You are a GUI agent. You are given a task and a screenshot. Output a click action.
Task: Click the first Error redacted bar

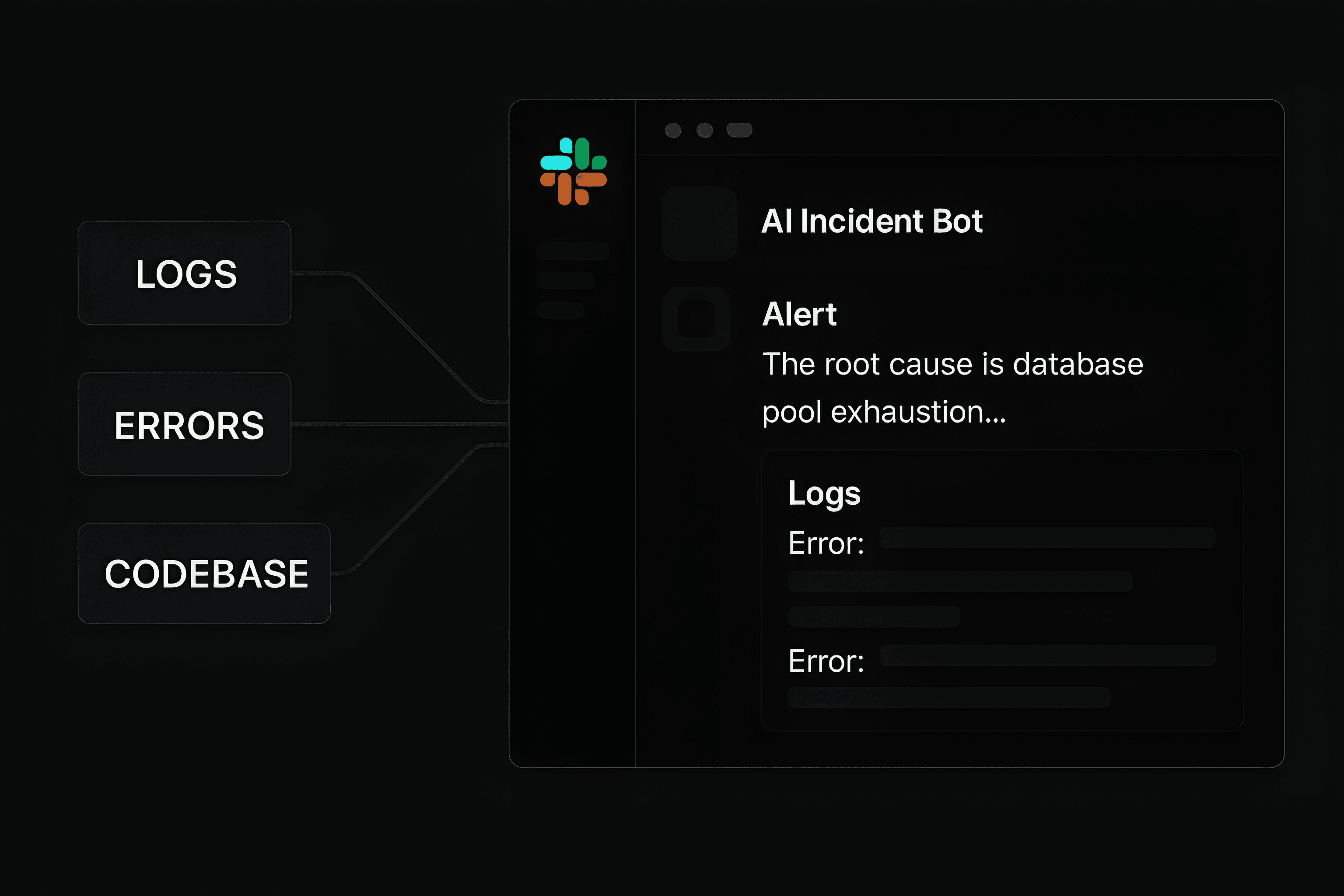coord(1047,538)
